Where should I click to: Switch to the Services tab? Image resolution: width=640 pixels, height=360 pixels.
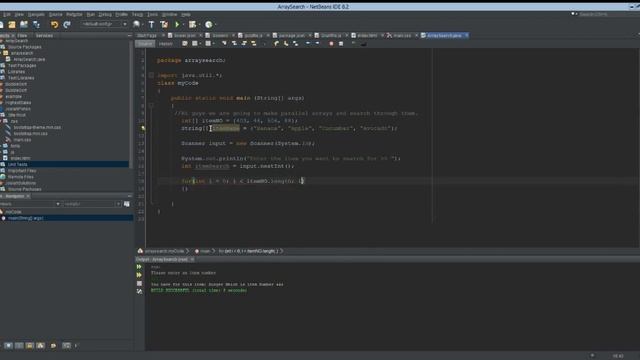click(x=44, y=36)
